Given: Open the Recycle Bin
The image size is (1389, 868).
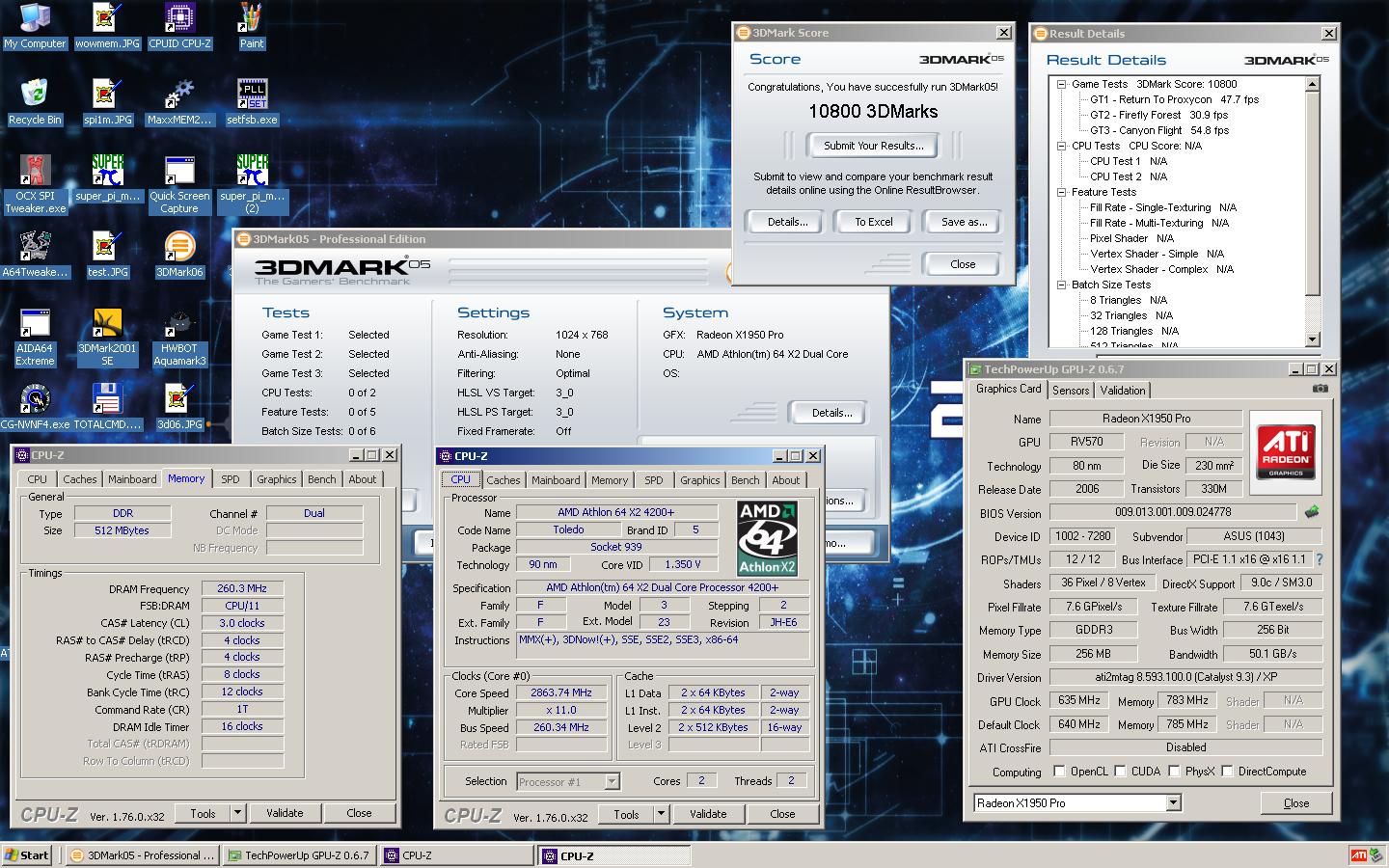Looking at the screenshot, I should [x=35, y=102].
